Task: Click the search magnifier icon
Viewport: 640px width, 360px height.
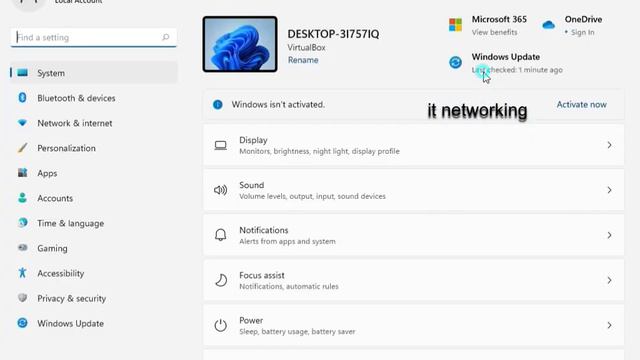Action: [165, 37]
